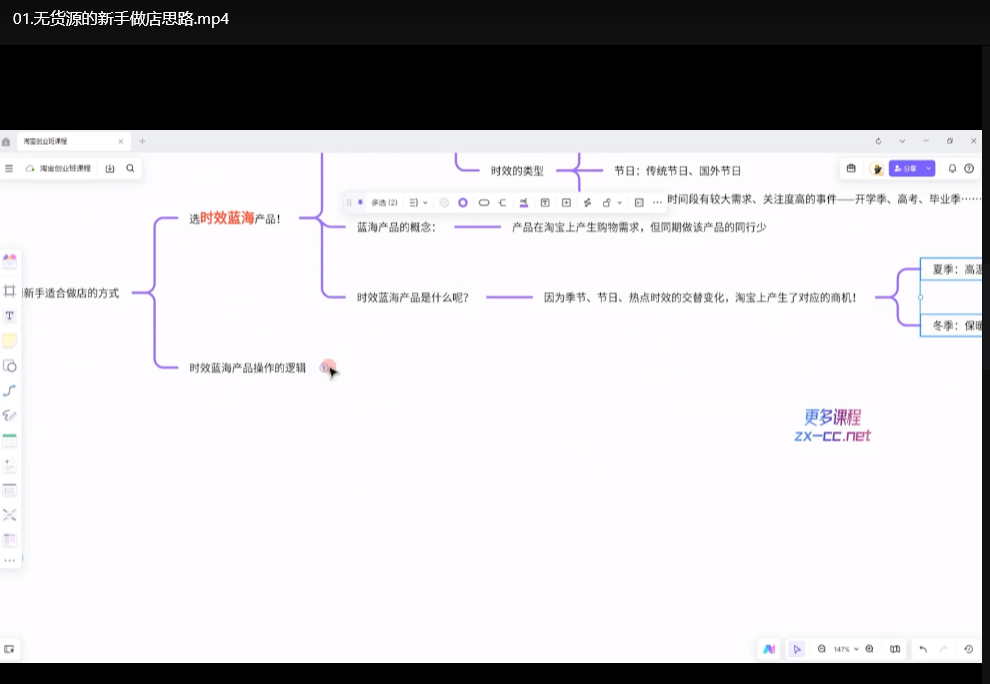Image resolution: width=990 pixels, height=684 pixels.
Task: Open the help question mark icon
Action: (x=969, y=169)
